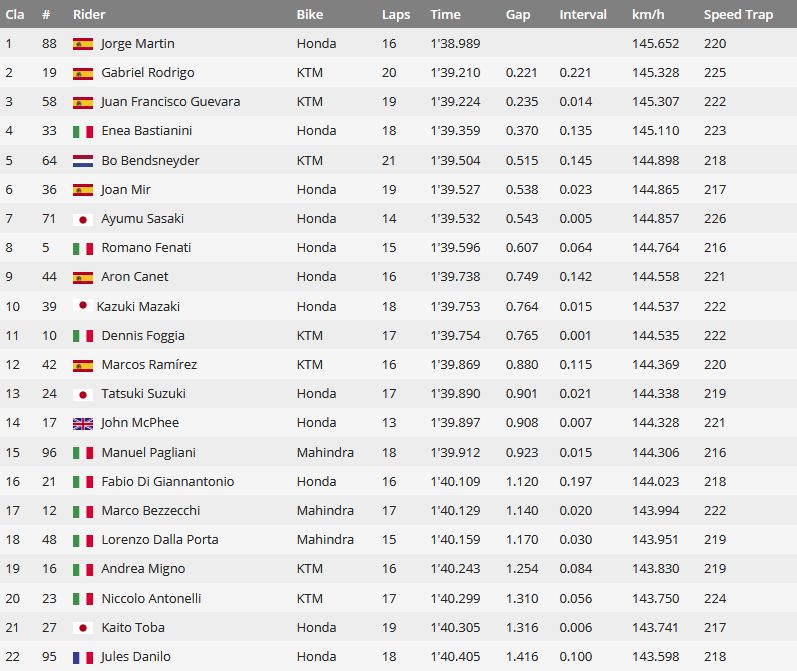Click the Italian flag beside Romano Fenati
Screen dimensions: 797x671
pos(83,249)
